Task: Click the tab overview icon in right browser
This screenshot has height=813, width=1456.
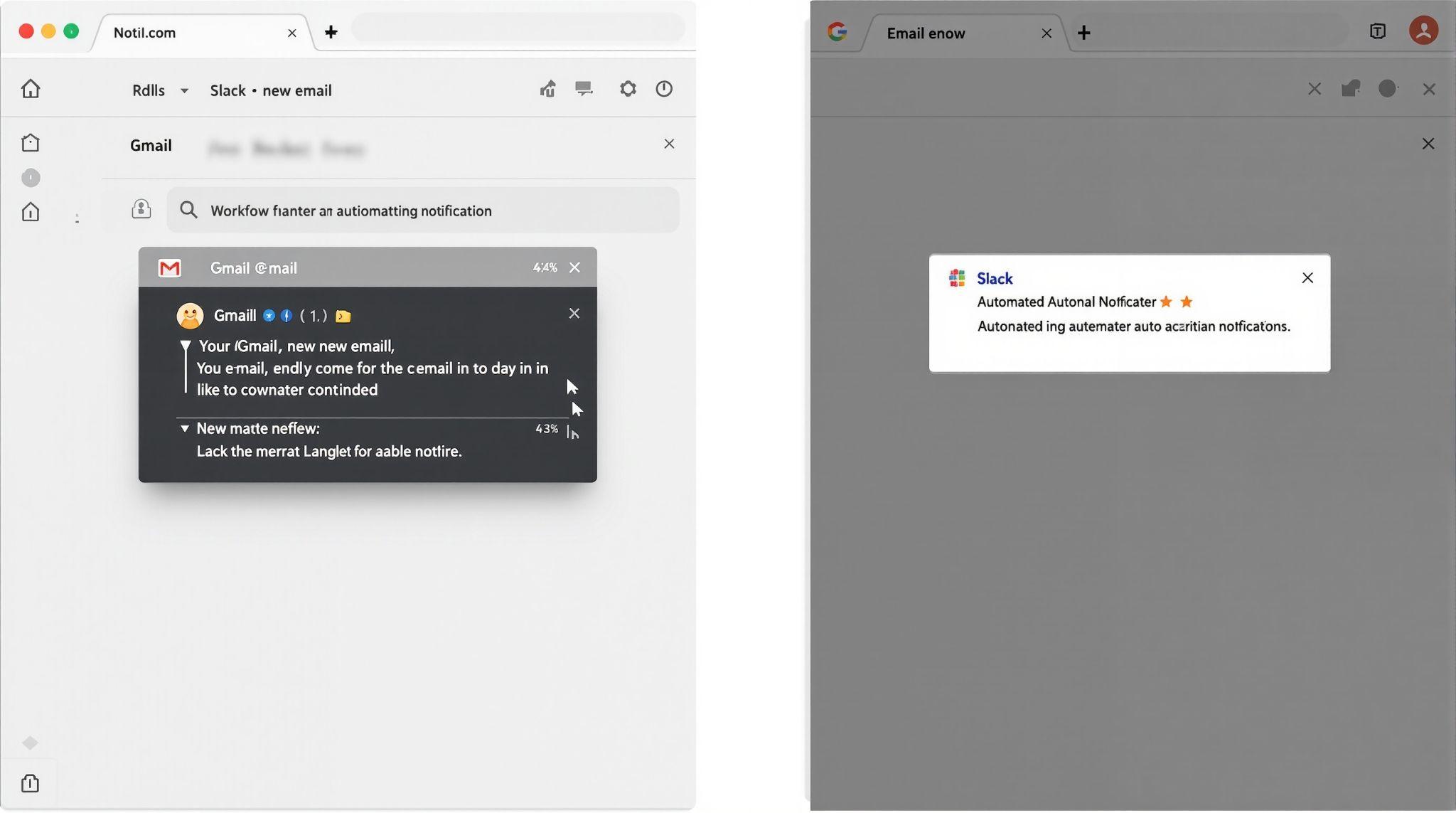Action: tap(1377, 31)
